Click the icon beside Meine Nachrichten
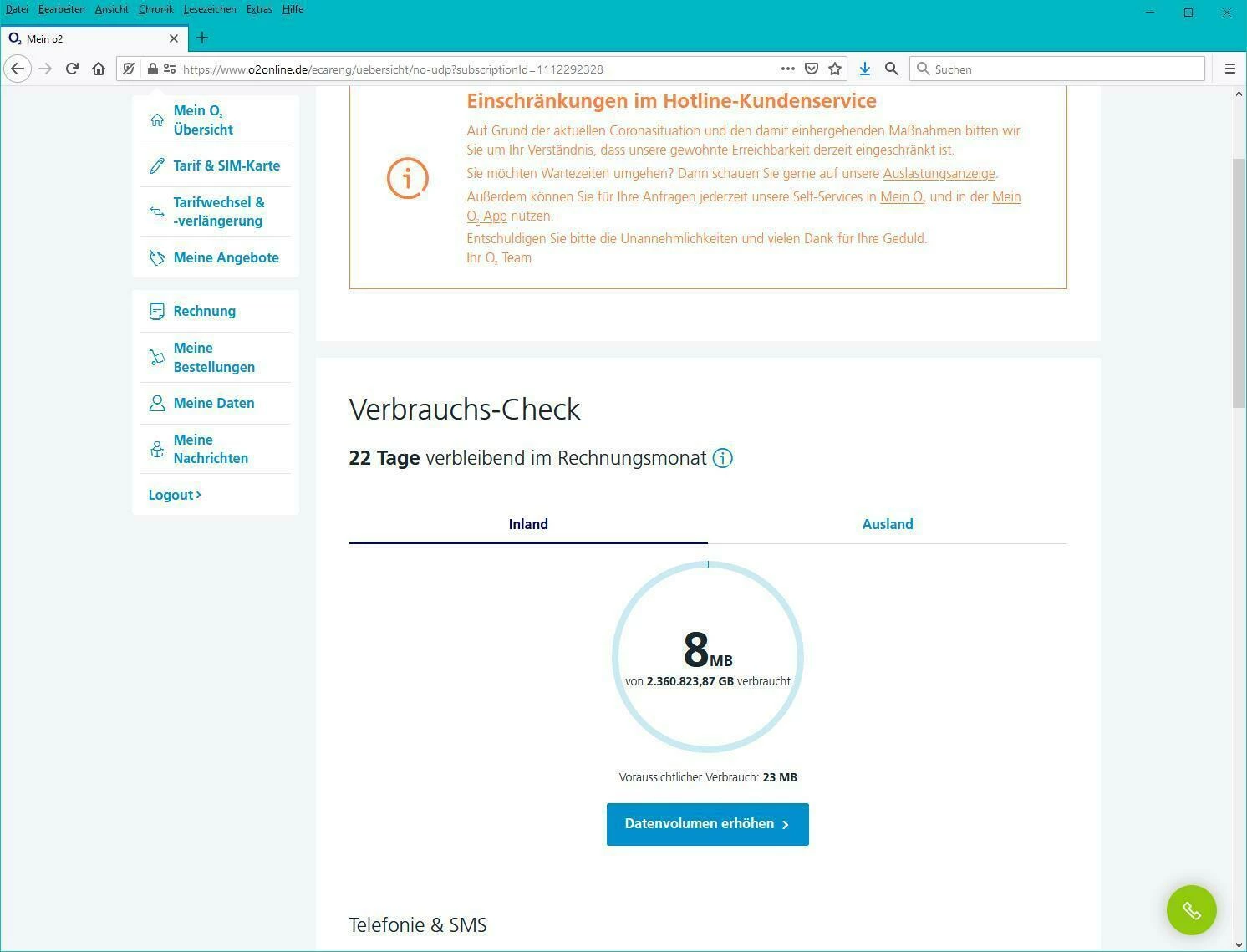 [x=157, y=449]
